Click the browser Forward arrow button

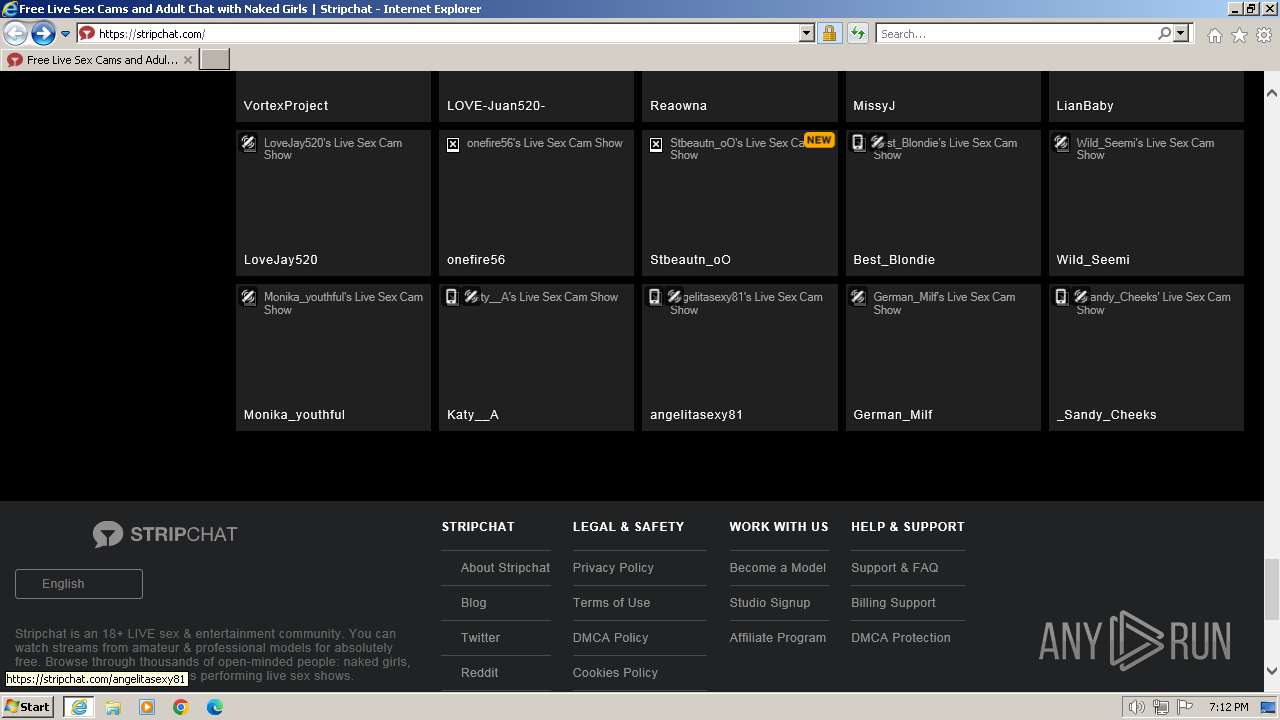tap(43, 33)
